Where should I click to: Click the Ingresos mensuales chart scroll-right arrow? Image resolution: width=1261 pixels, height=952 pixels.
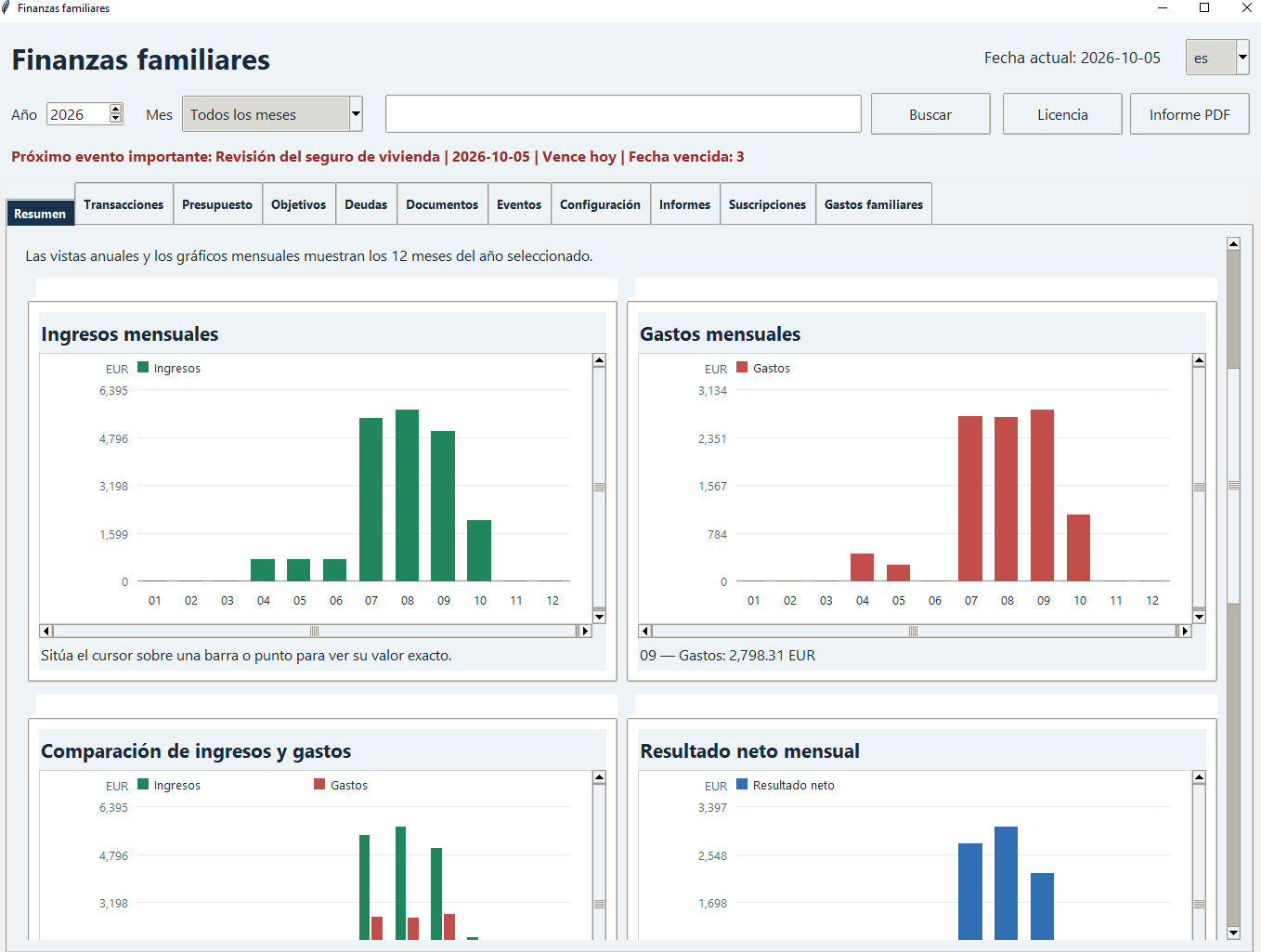pos(584,631)
